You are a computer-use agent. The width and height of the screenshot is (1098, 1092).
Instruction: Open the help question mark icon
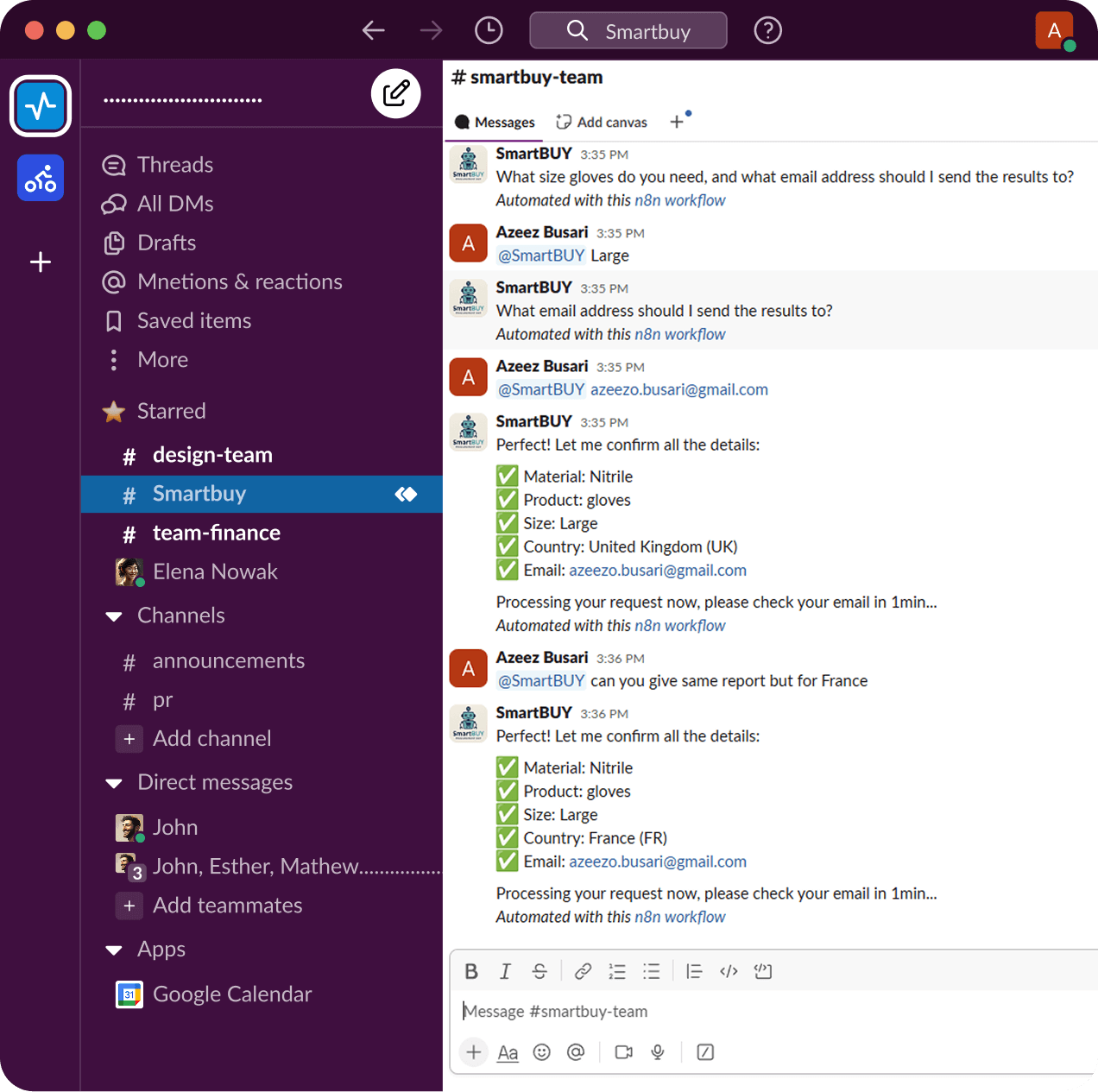click(x=767, y=31)
